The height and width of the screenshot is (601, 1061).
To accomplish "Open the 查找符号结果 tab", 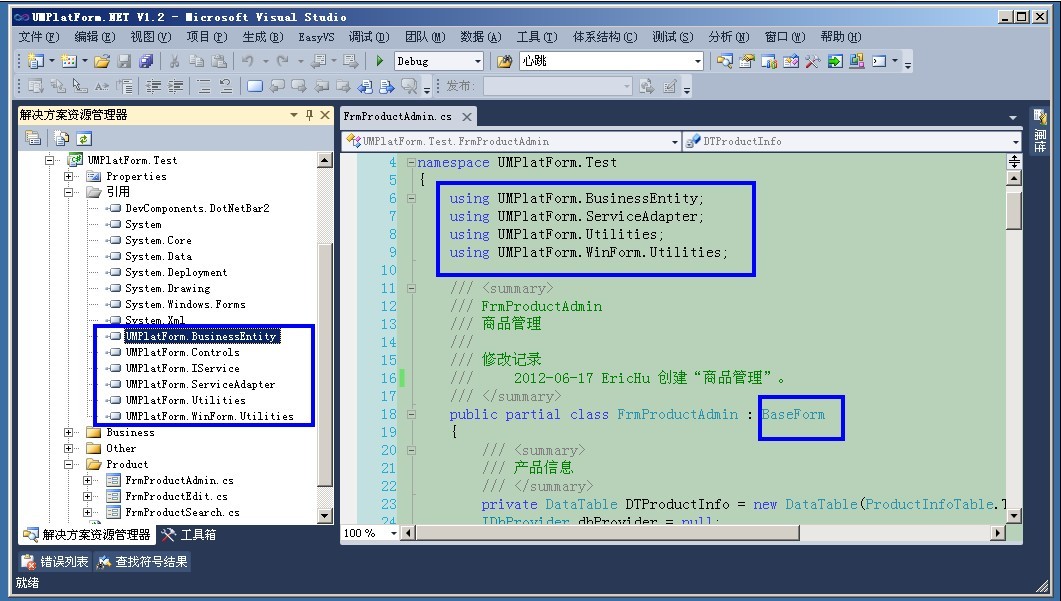I will click(x=142, y=562).
